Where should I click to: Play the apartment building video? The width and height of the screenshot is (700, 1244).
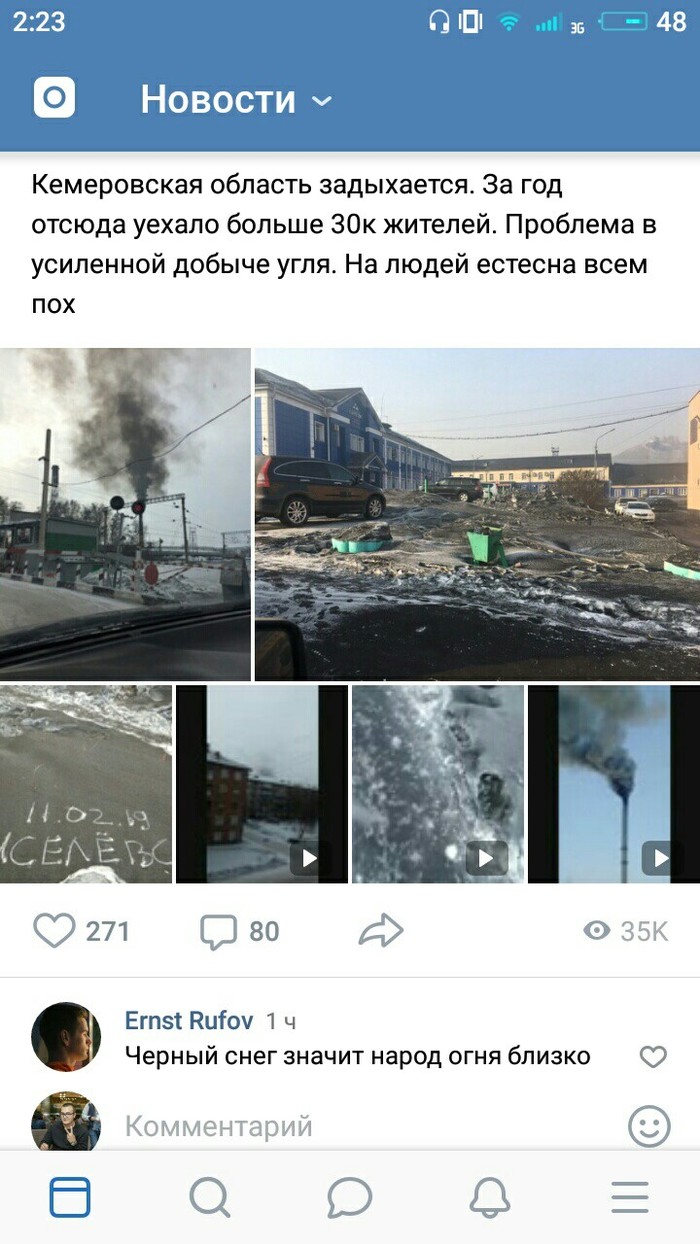tap(262, 783)
